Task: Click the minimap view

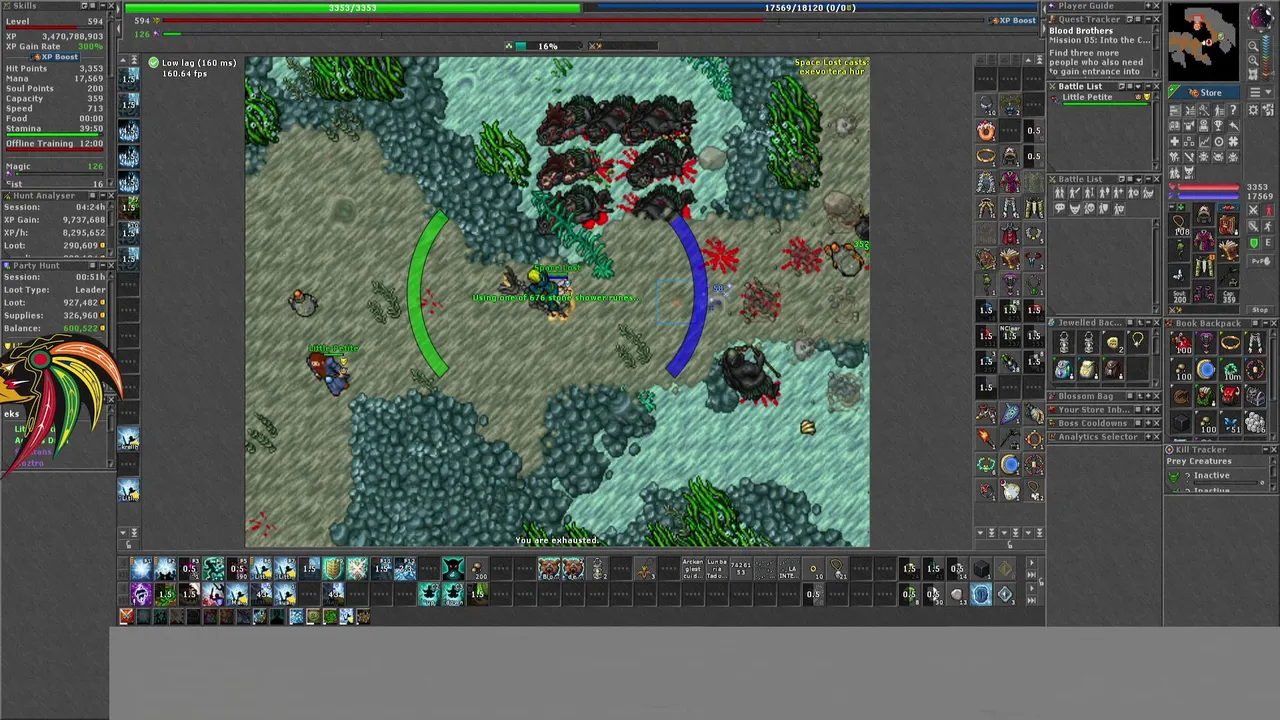Action: point(1204,42)
